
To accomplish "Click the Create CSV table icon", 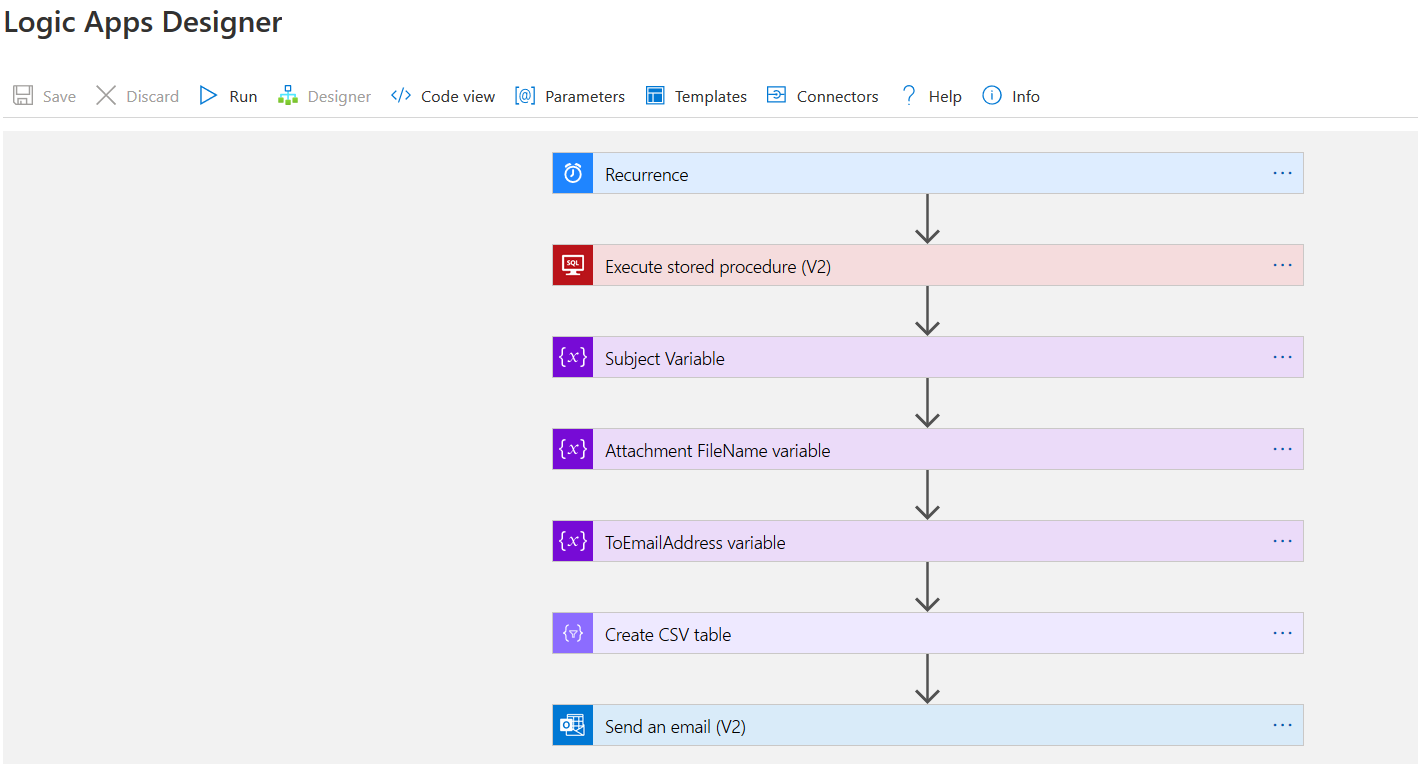I will (573, 633).
